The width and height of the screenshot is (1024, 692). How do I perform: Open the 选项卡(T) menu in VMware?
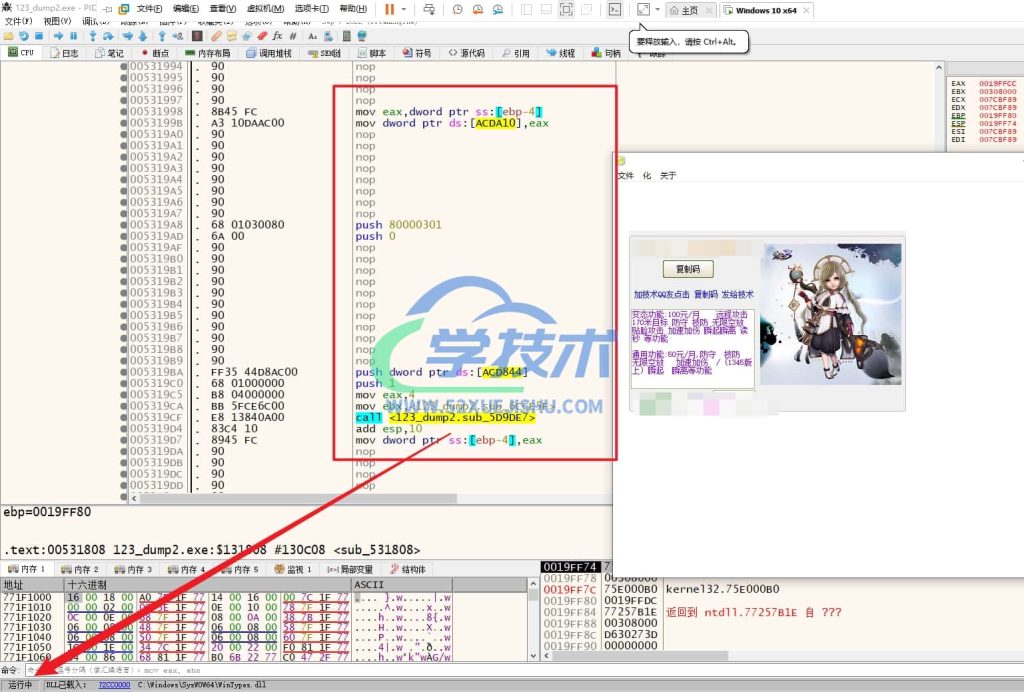[314, 9]
